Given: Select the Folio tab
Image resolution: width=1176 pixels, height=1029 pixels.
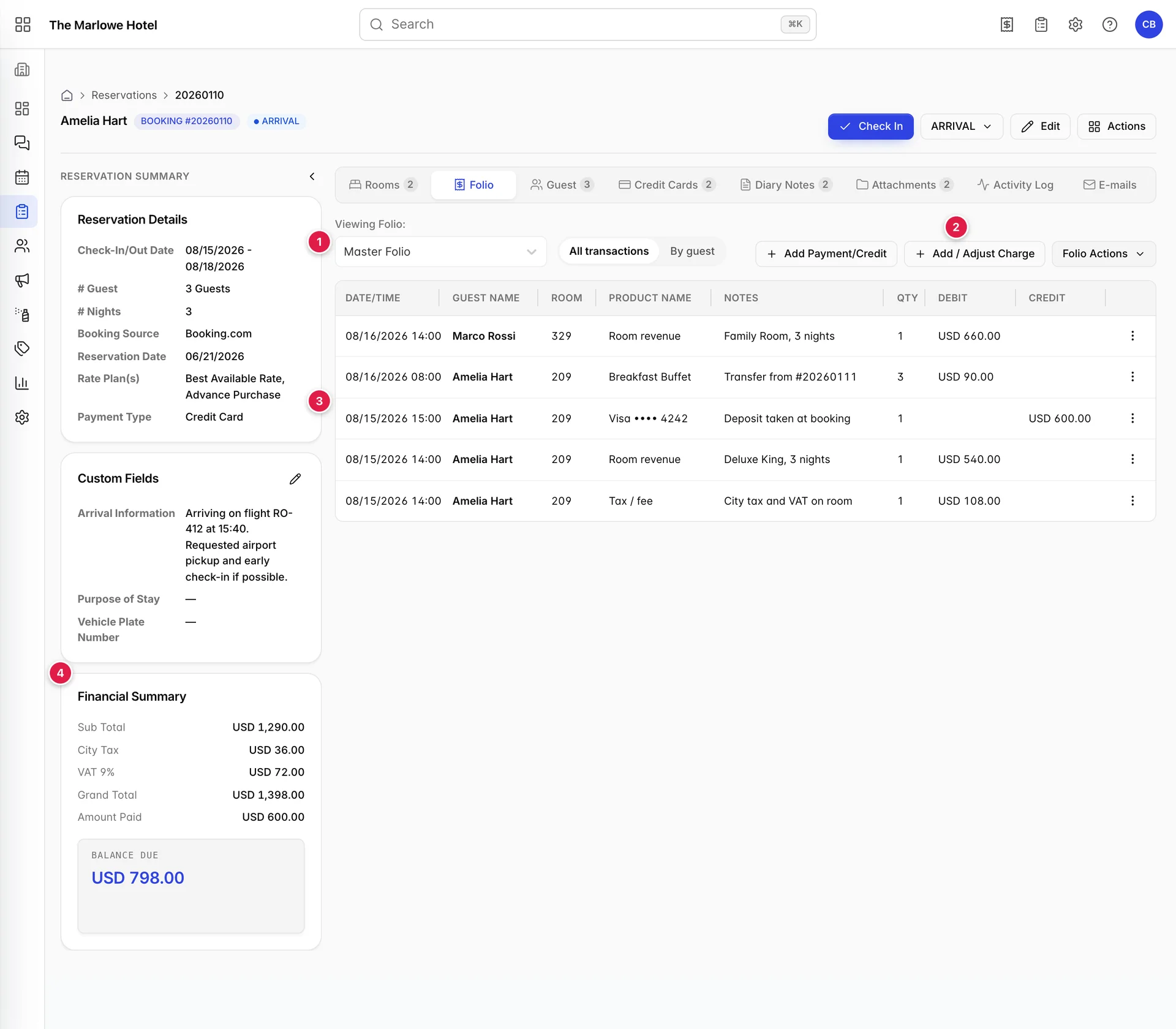Looking at the screenshot, I should [473, 185].
